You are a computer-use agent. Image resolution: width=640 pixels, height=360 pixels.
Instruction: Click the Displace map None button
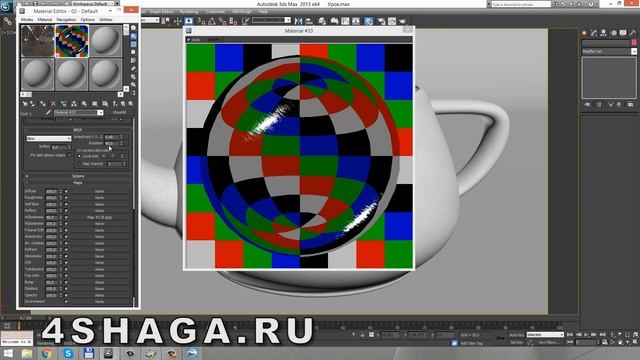coord(99,289)
